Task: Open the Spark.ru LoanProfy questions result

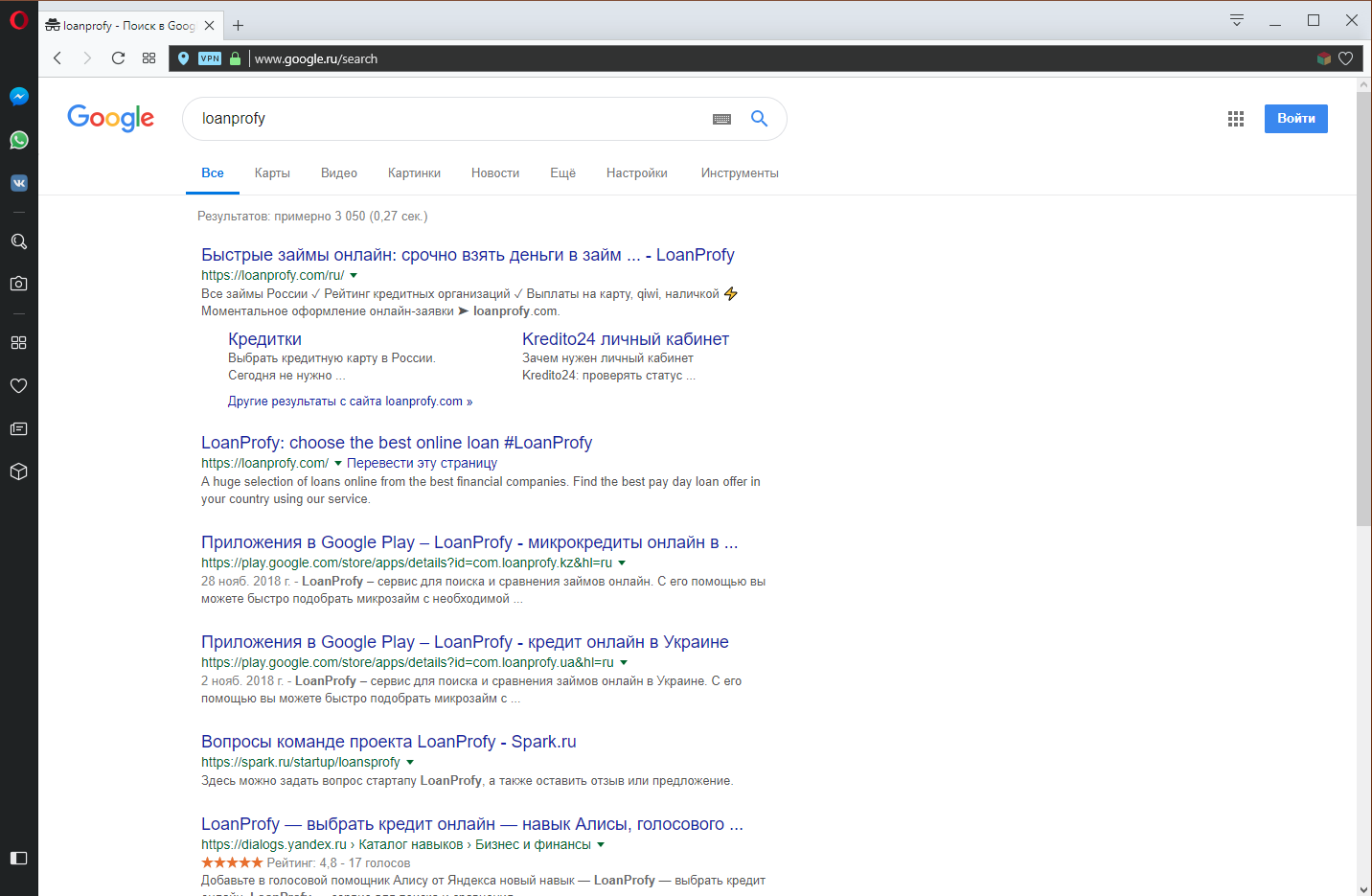Action: click(x=389, y=742)
